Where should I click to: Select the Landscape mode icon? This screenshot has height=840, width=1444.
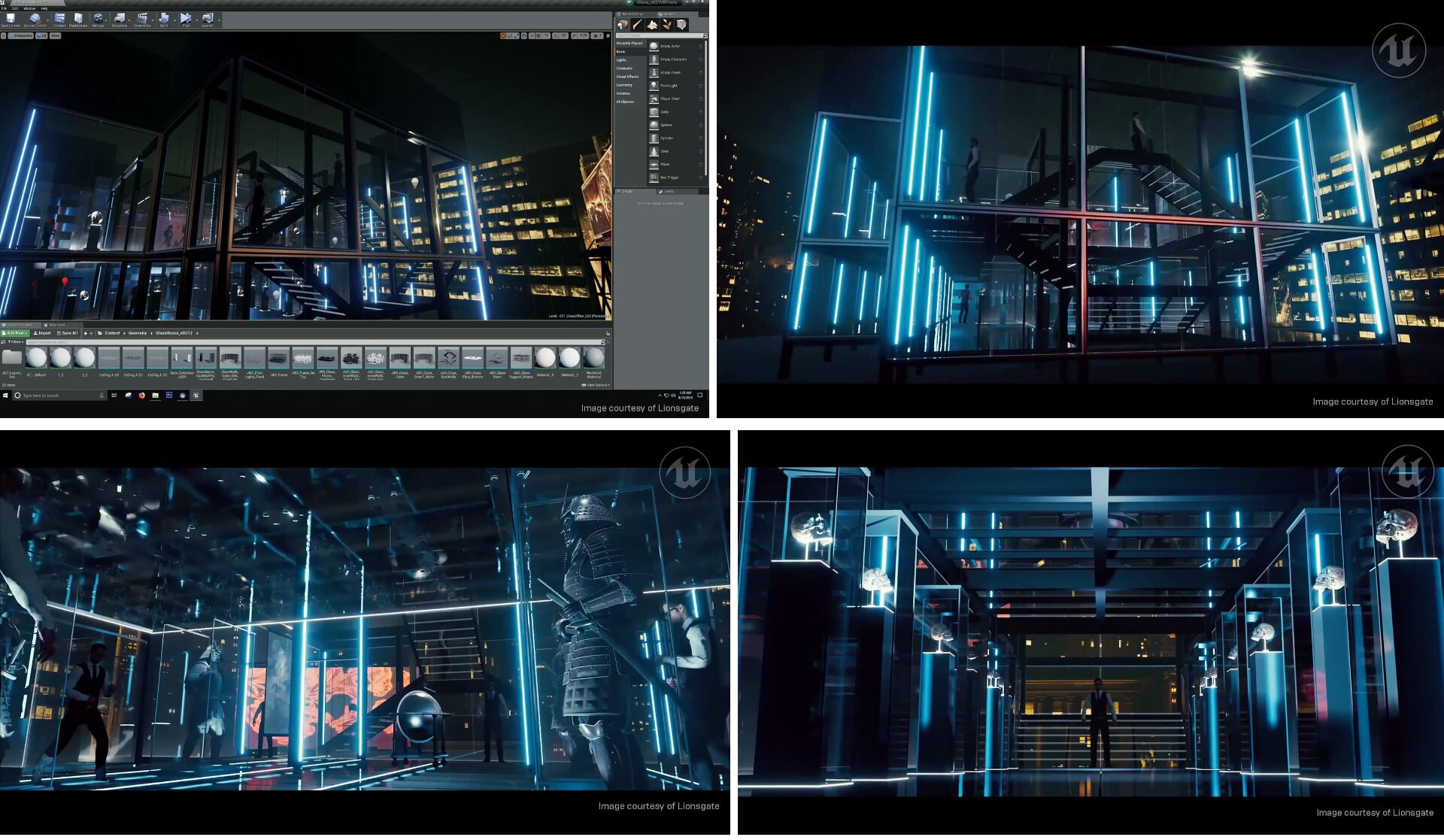(x=652, y=25)
